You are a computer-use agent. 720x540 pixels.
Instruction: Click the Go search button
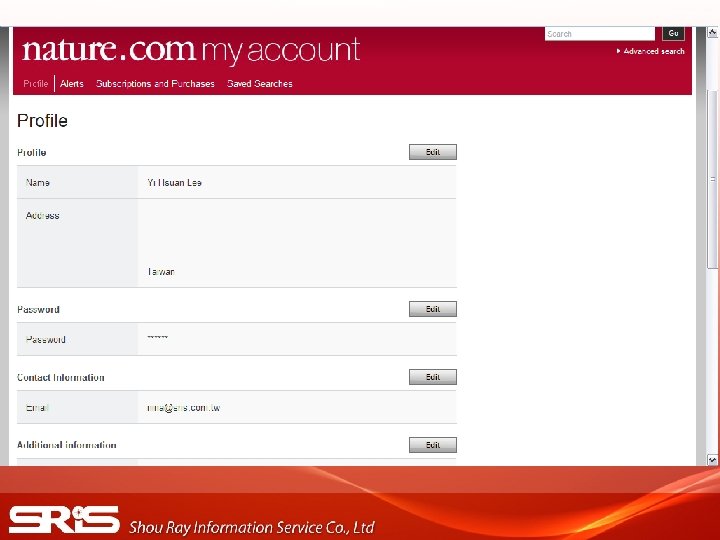[673, 34]
